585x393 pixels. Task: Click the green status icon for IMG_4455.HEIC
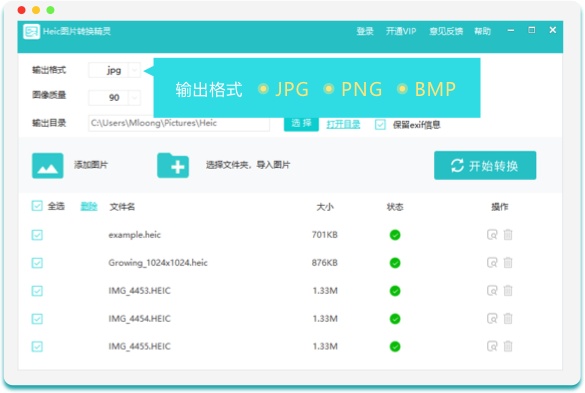[x=395, y=347]
